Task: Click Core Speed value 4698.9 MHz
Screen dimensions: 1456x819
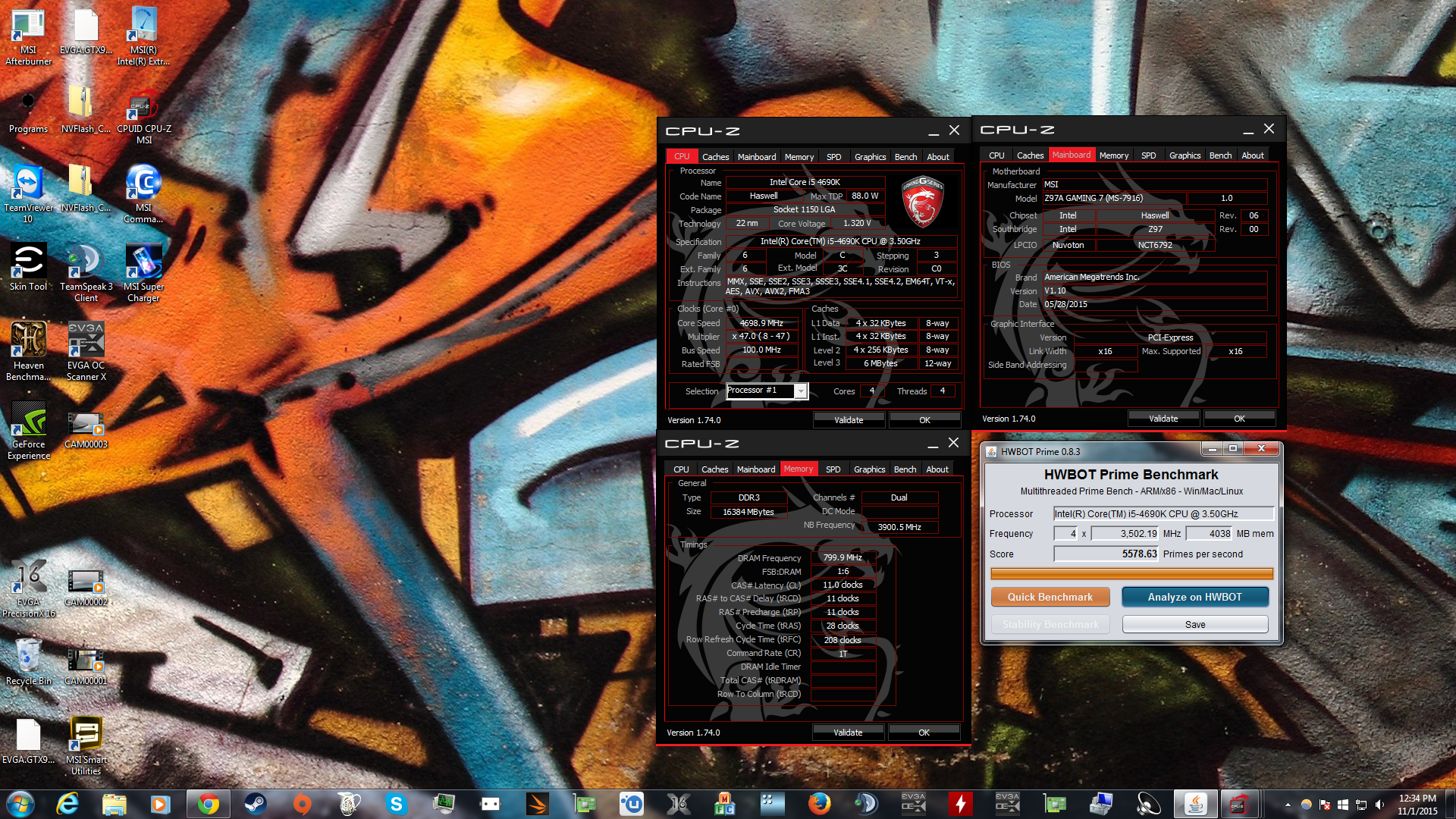Action: (x=761, y=323)
